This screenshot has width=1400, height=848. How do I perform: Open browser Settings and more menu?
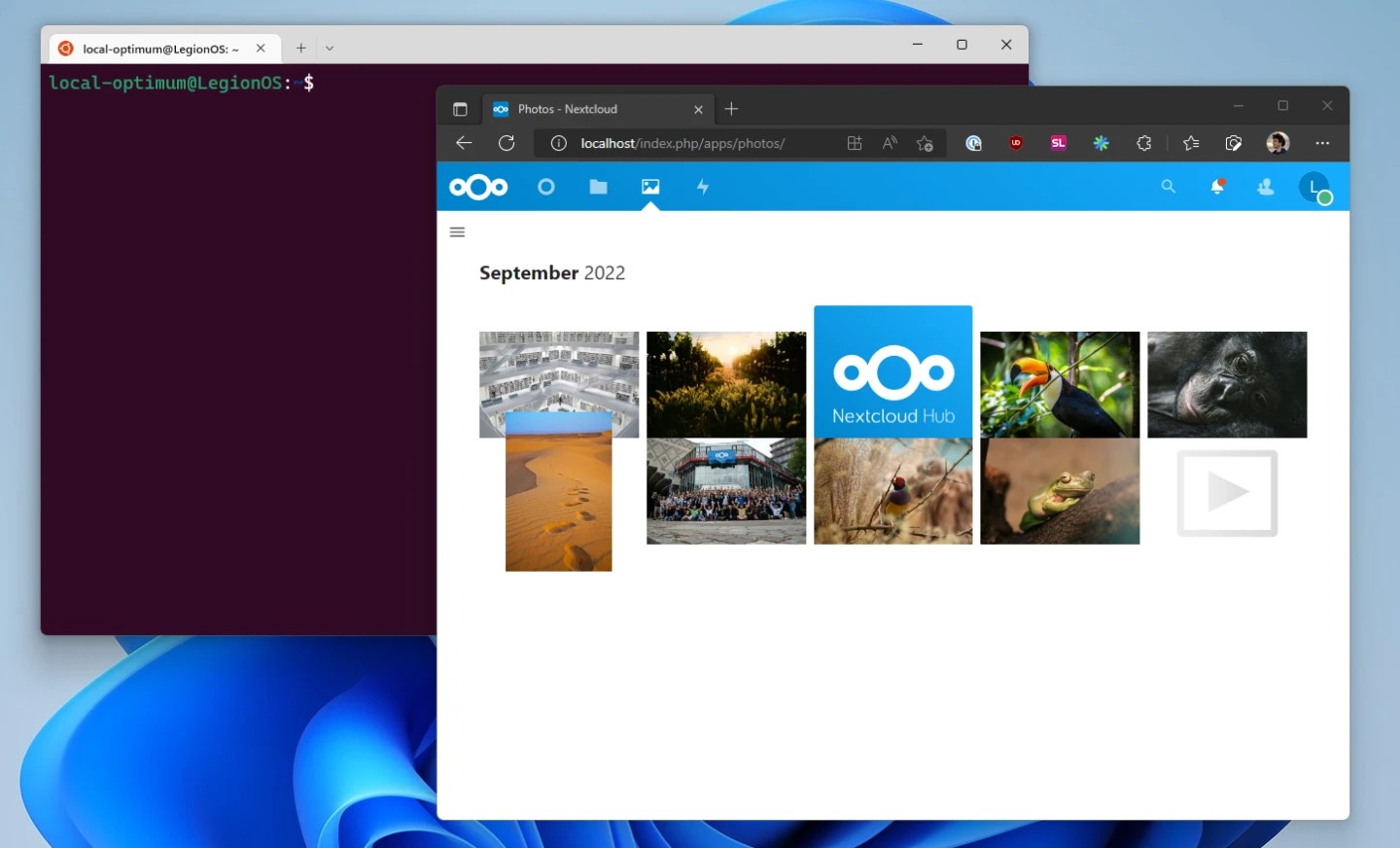point(1322,143)
